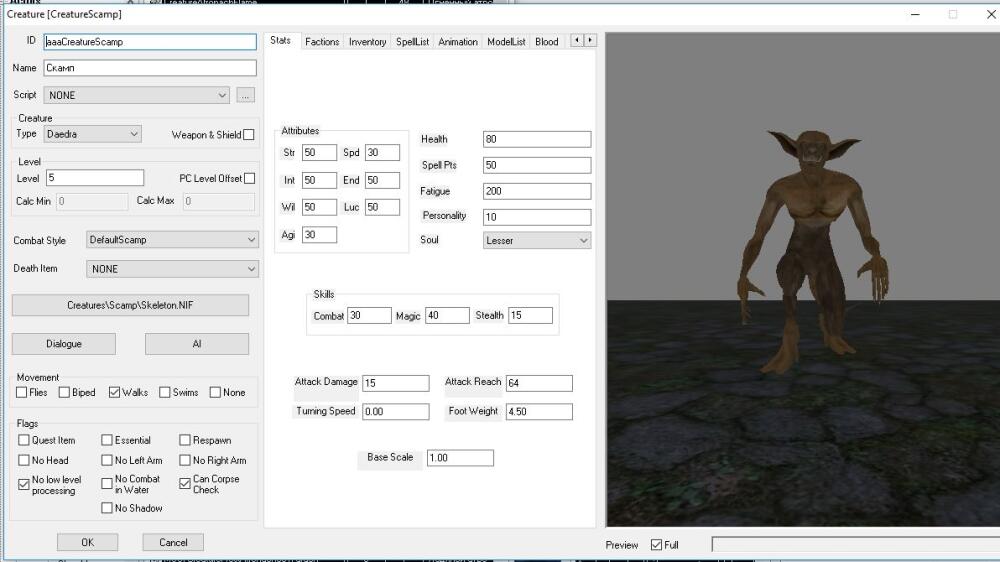Close the Creature dialog window
This screenshot has width=1000, height=562.
[990, 14]
